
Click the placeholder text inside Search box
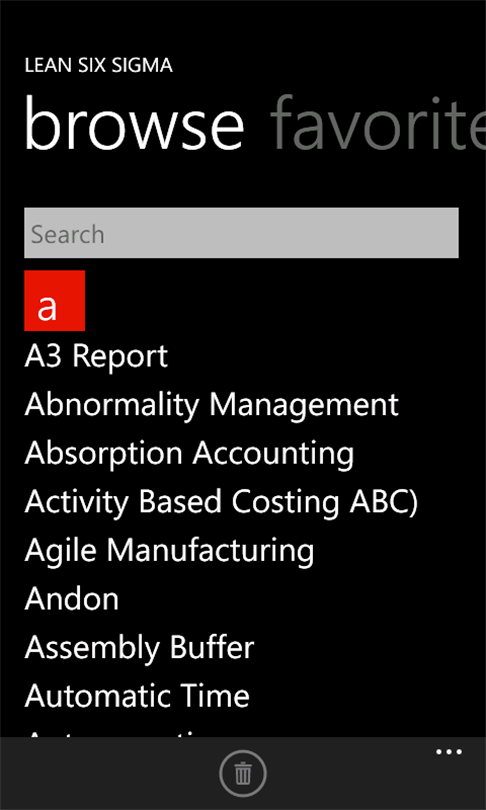pos(68,234)
